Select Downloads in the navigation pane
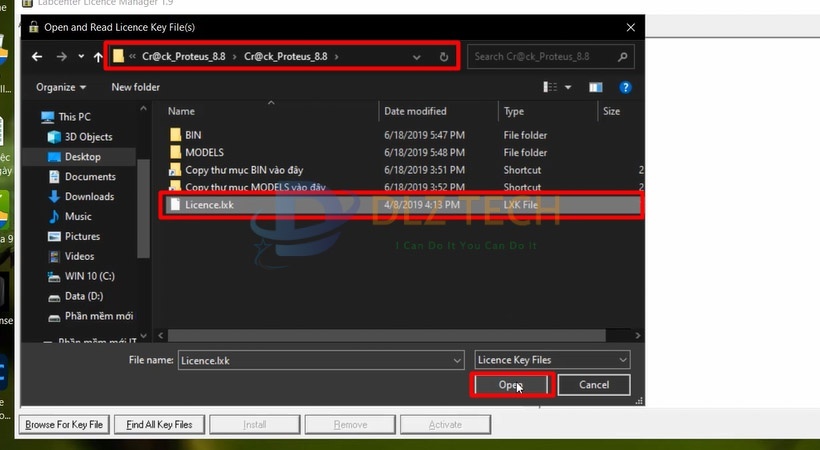 pyautogui.click(x=89, y=197)
